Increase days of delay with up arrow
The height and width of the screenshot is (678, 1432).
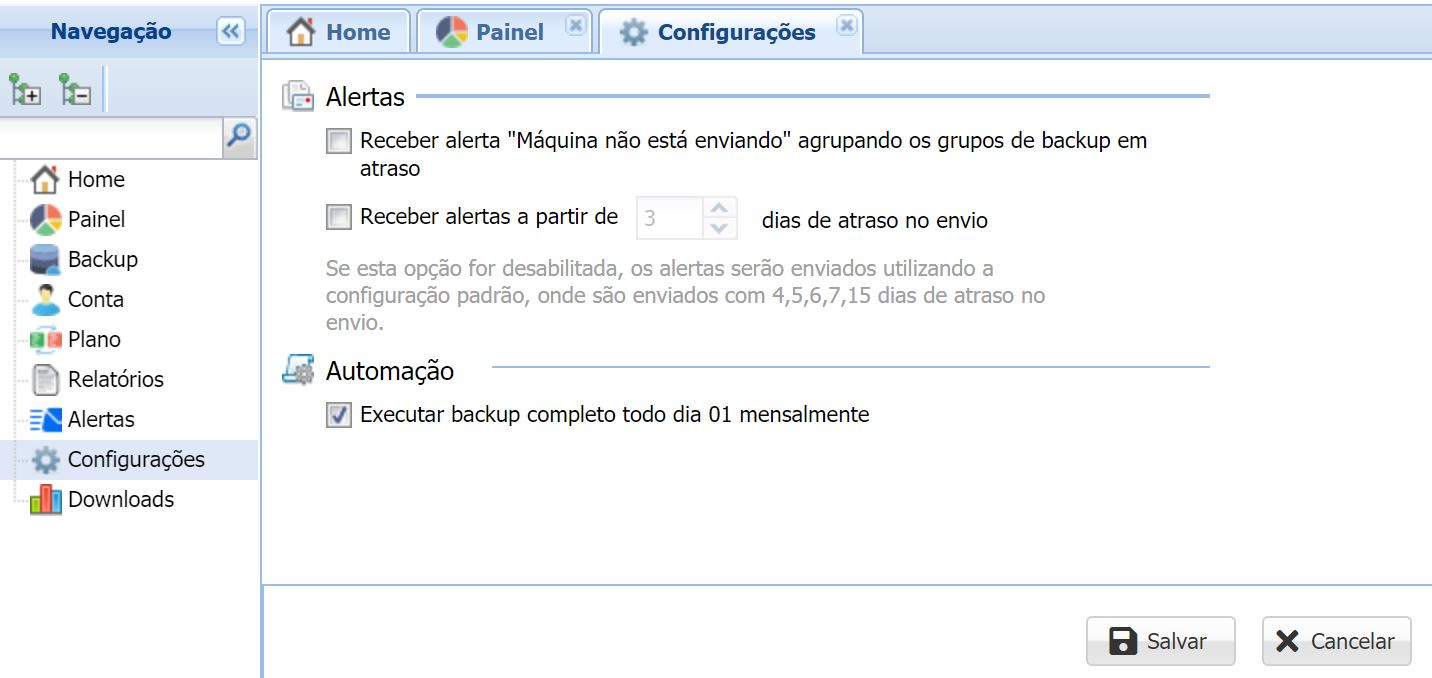pos(719,208)
